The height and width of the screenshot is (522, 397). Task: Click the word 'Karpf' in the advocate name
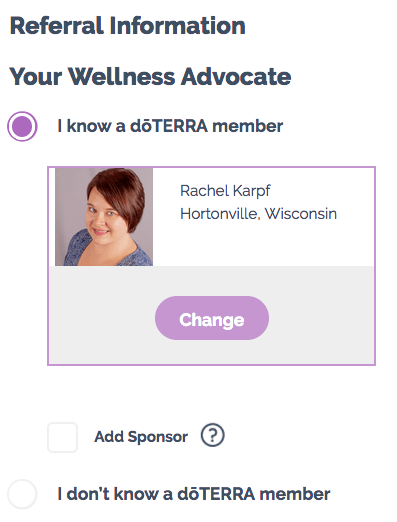[252, 191]
